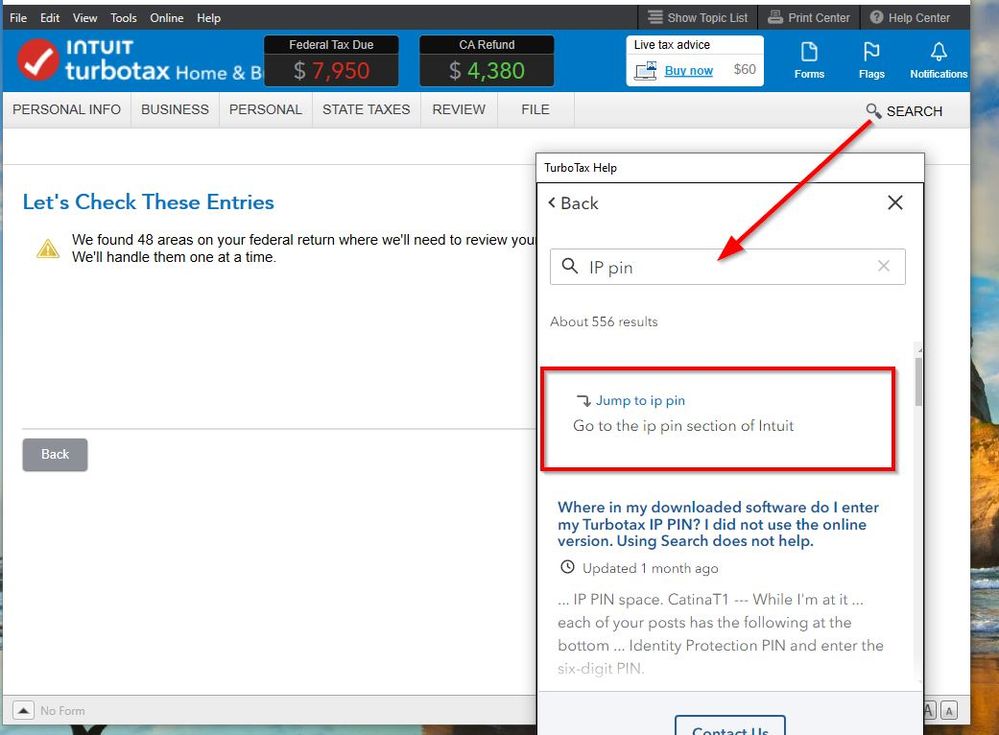Click Show Topic List

click(x=698, y=18)
